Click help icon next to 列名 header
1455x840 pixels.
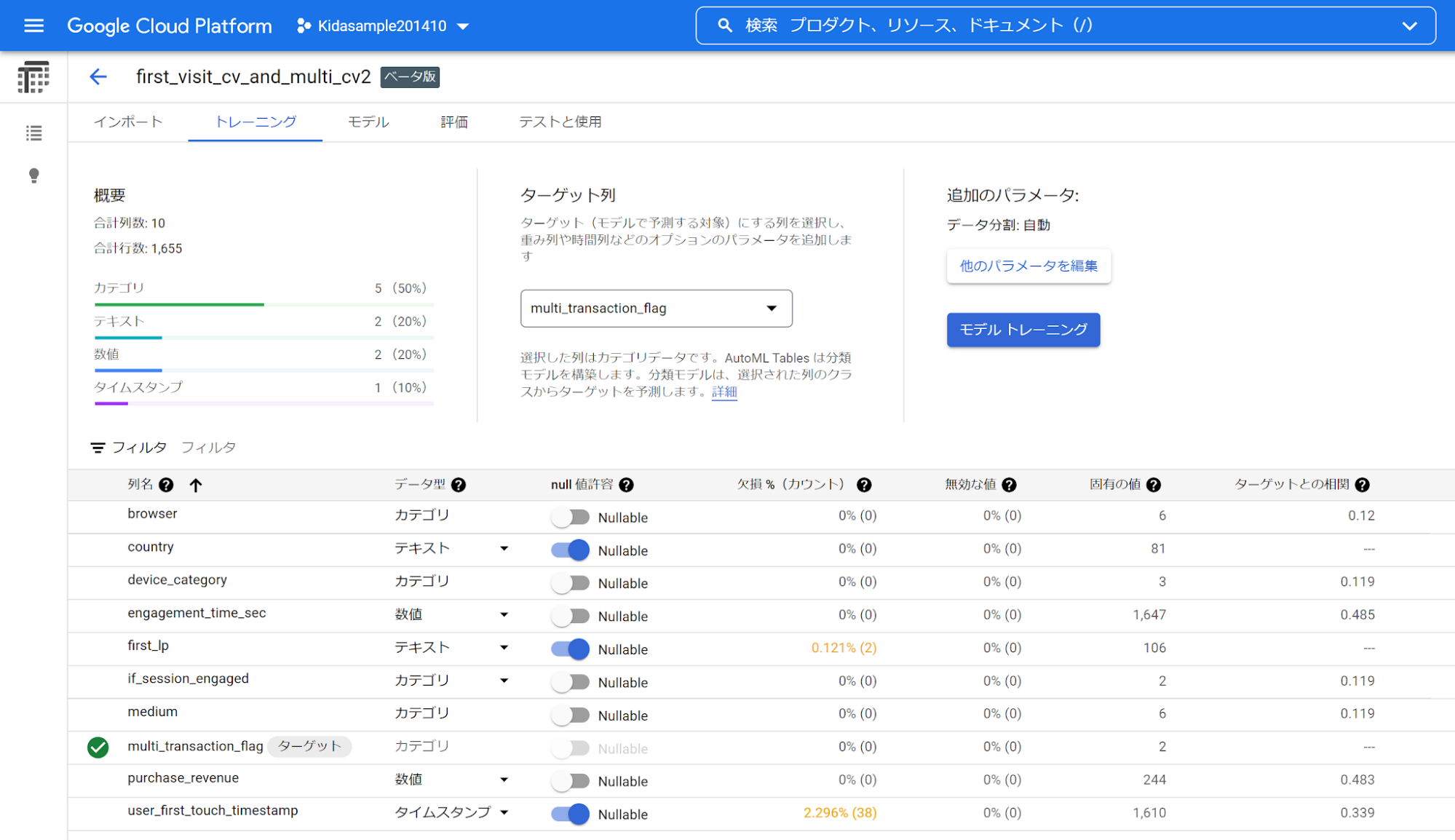(x=166, y=485)
